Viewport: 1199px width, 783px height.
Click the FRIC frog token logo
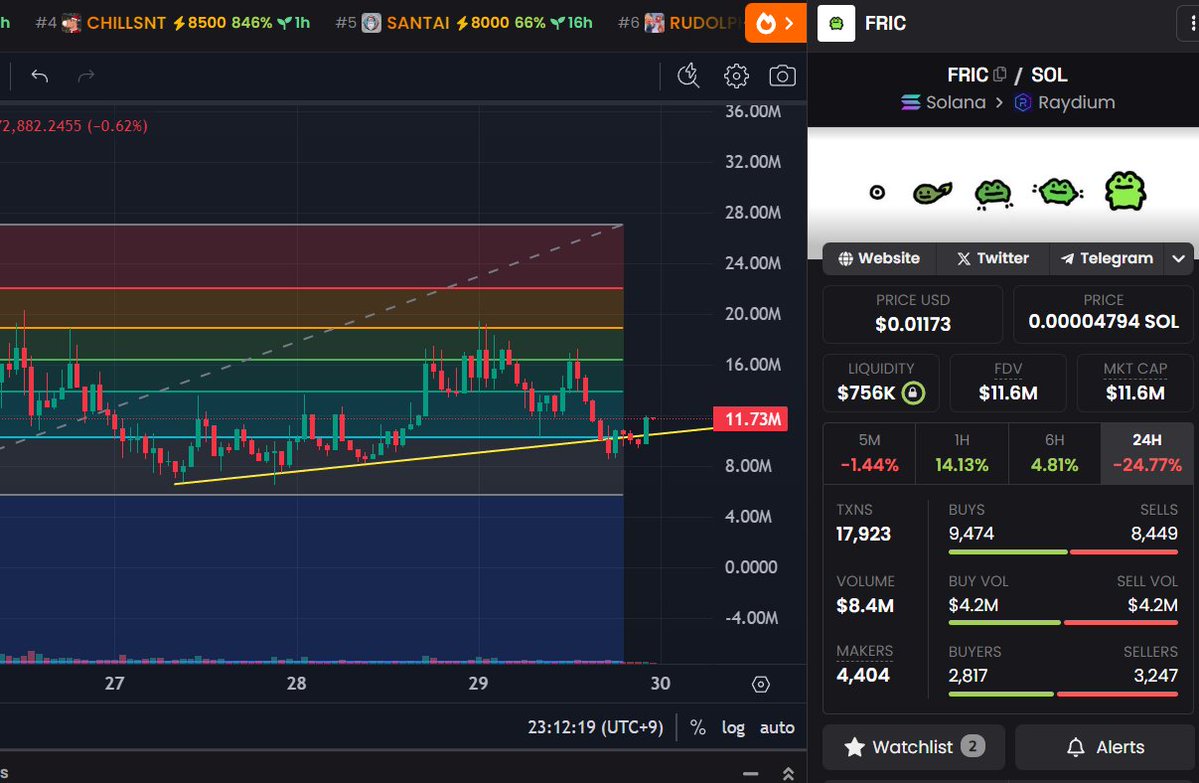point(836,23)
